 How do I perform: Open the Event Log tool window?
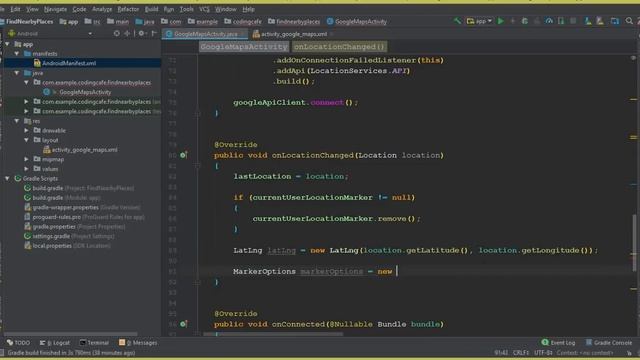[x=558, y=343]
